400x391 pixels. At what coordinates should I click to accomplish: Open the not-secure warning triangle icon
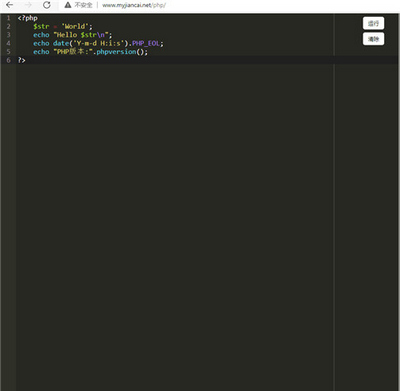(x=68, y=5)
